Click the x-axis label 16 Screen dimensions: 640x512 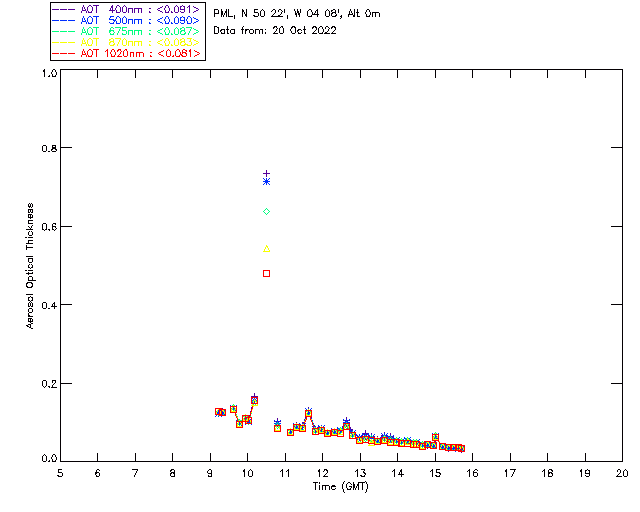[473, 473]
